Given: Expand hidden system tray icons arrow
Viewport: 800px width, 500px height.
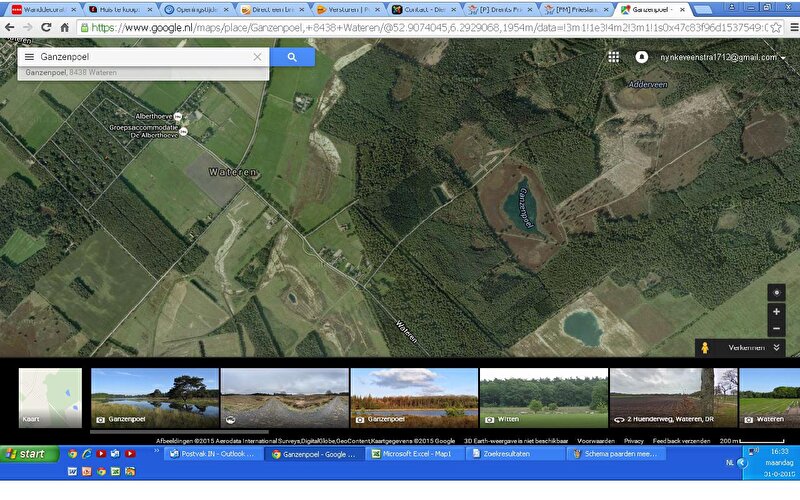Looking at the screenshot, I should click(x=742, y=462).
